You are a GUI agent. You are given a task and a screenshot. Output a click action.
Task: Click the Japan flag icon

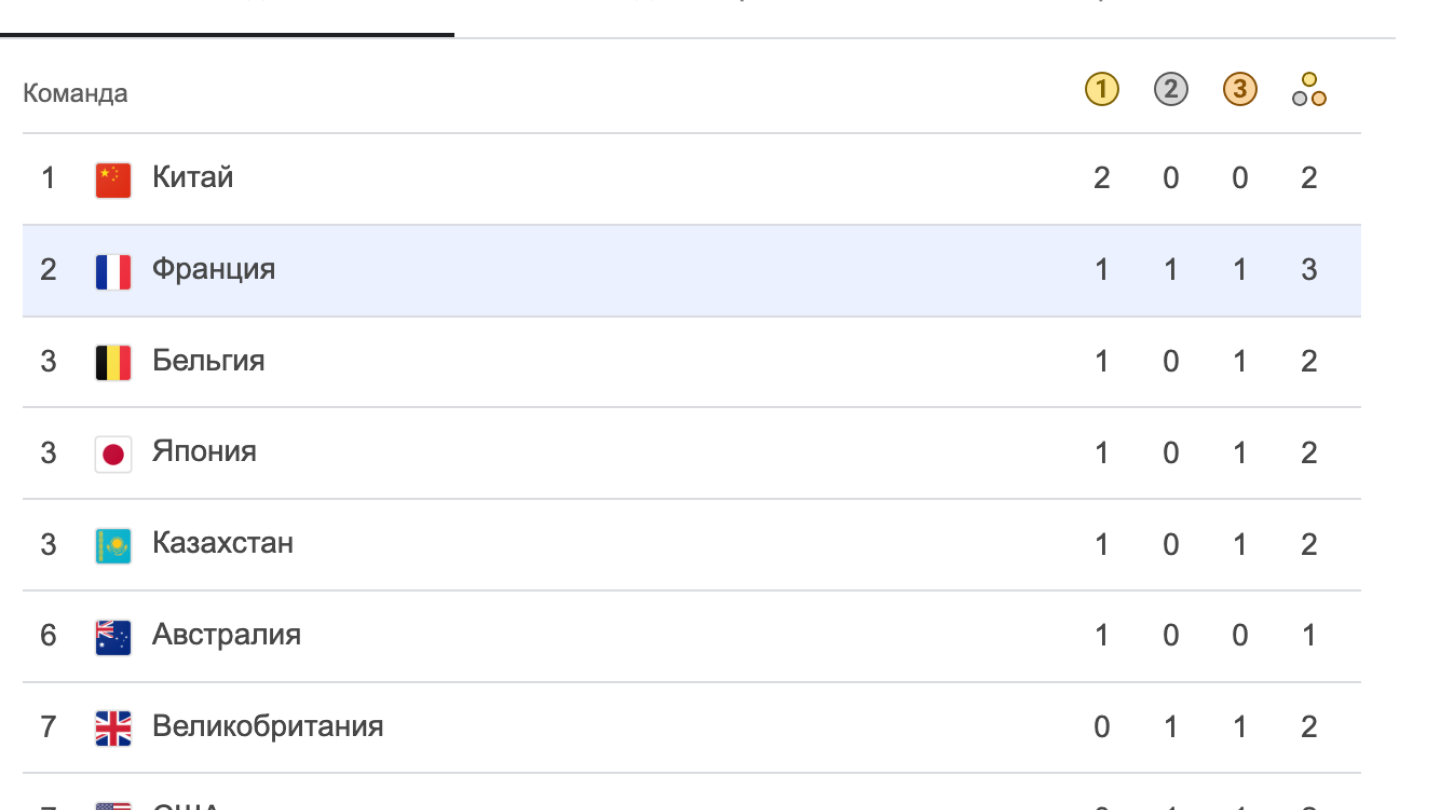tap(113, 454)
